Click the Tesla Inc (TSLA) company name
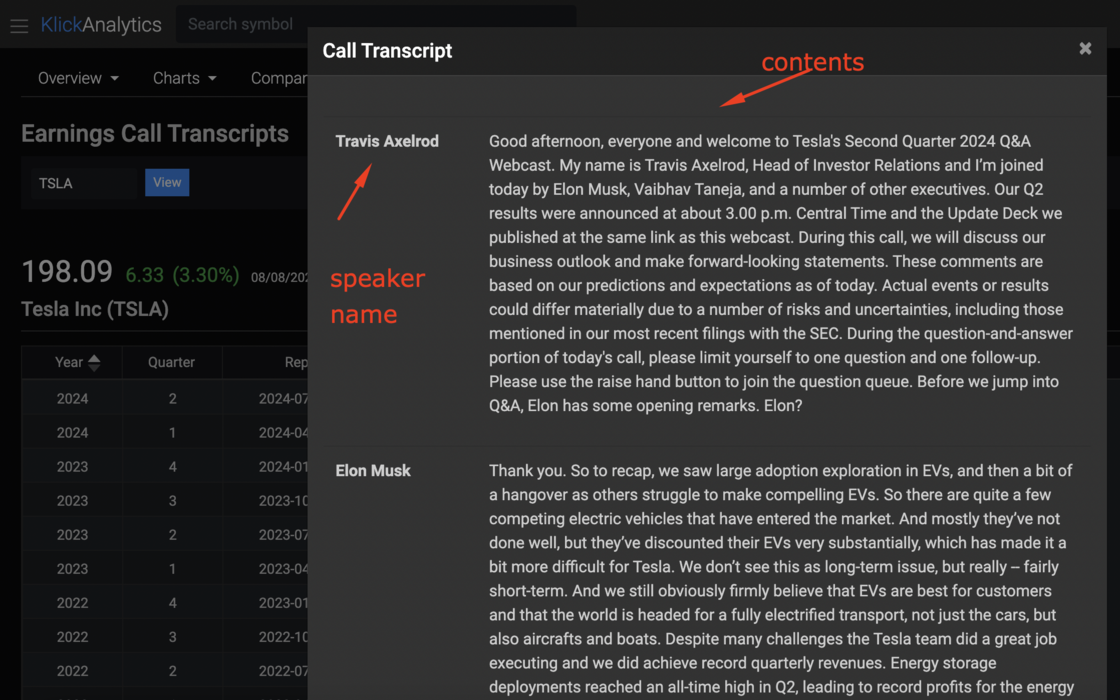 (95, 309)
